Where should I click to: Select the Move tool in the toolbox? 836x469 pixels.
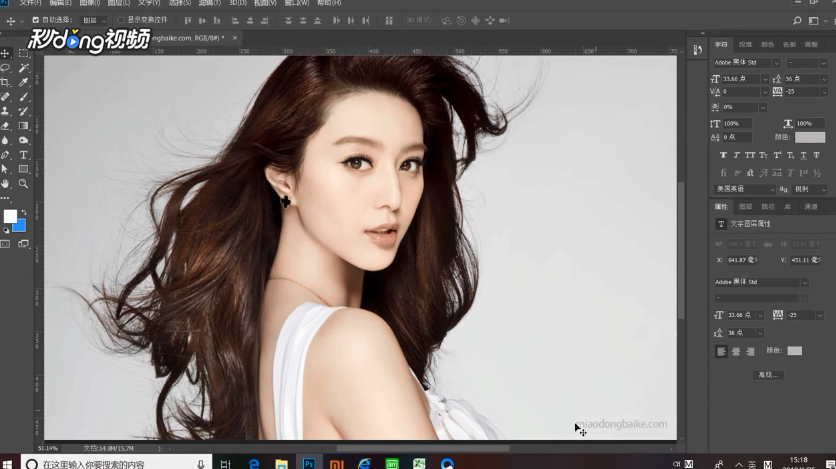click(x=5, y=53)
